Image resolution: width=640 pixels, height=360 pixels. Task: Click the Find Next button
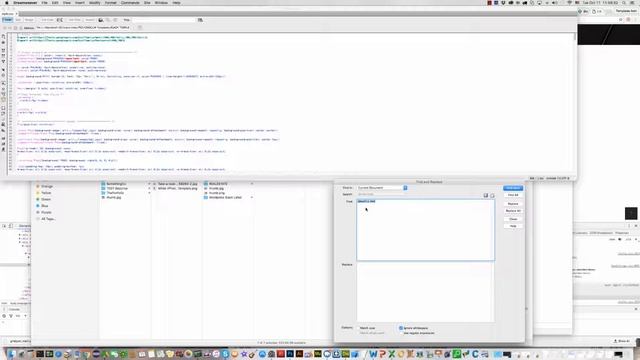(513, 188)
